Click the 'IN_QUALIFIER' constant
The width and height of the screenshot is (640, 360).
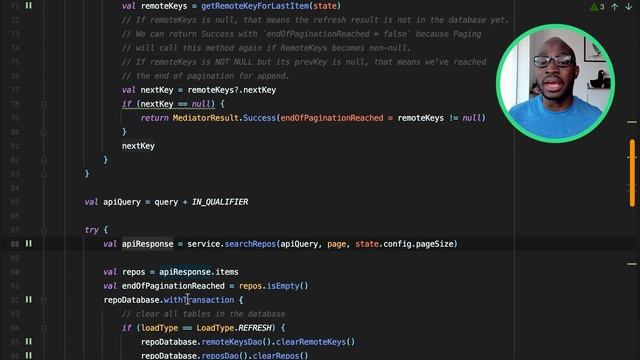point(220,202)
